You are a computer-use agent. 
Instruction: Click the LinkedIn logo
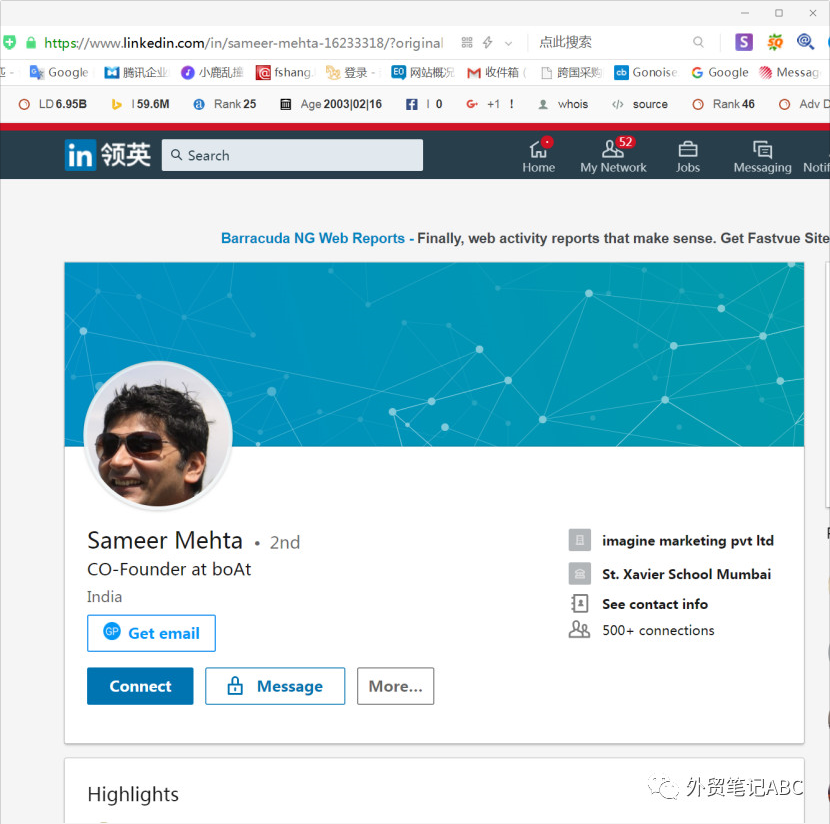[107, 155]
